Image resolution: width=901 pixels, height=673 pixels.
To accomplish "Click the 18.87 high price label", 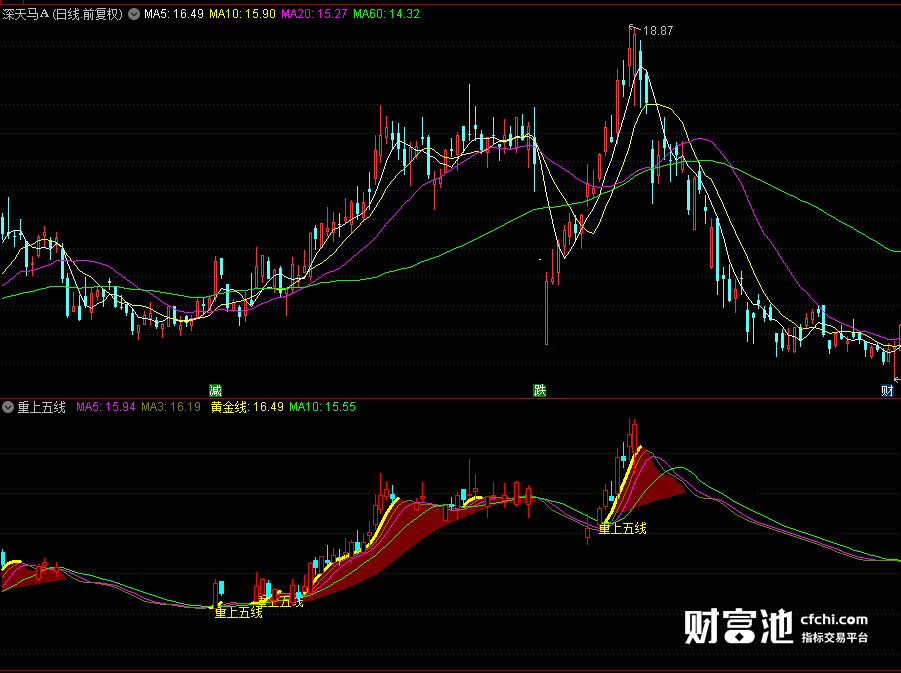I will [x=658, y=31].
